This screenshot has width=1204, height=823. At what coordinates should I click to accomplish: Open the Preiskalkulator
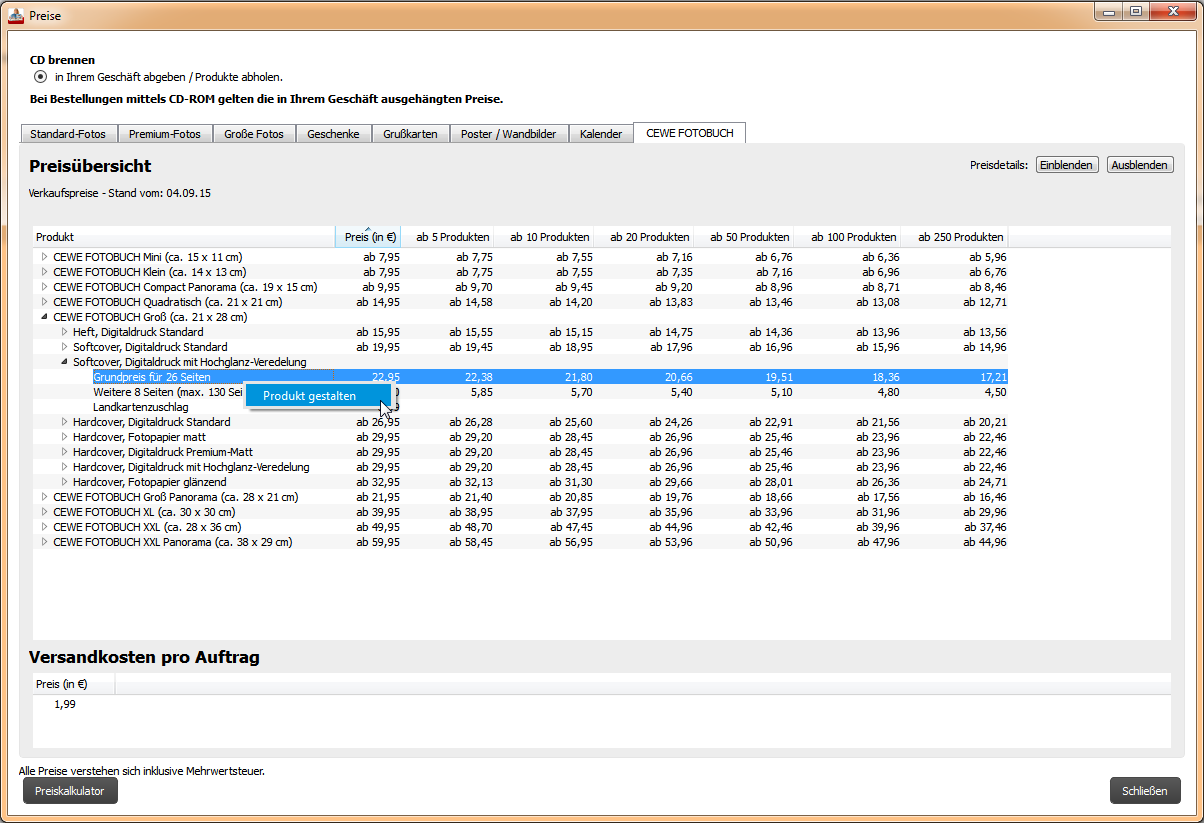pos(70,791)
